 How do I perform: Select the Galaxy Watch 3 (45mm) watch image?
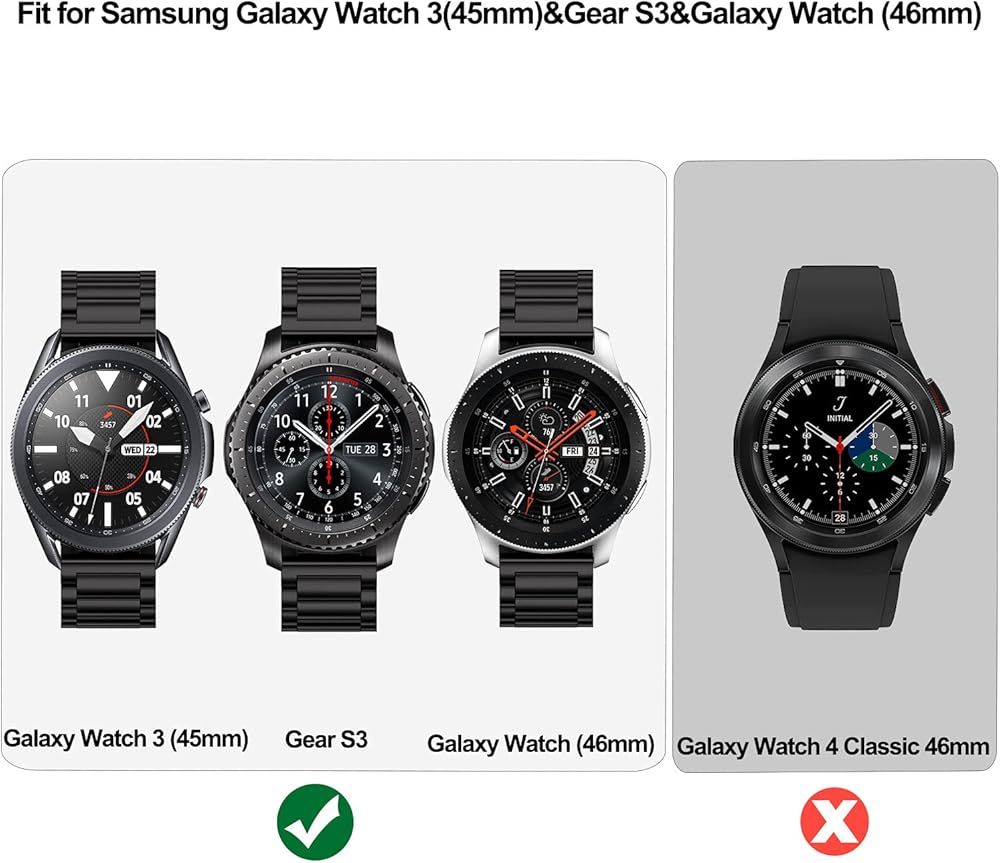[112, 449]
